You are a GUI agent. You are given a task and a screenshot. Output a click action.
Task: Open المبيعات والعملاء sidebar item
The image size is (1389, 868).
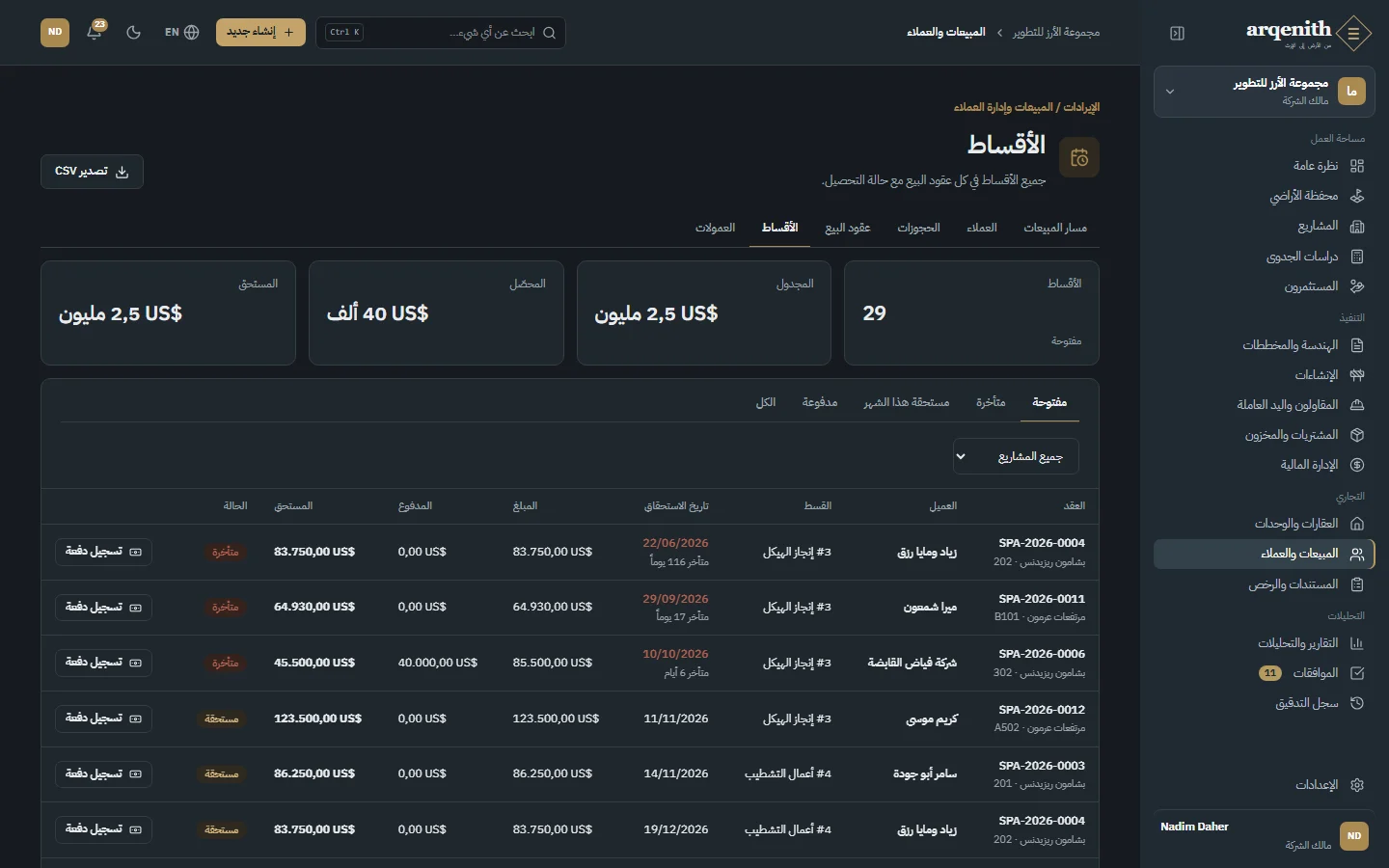coord(1264,554)
